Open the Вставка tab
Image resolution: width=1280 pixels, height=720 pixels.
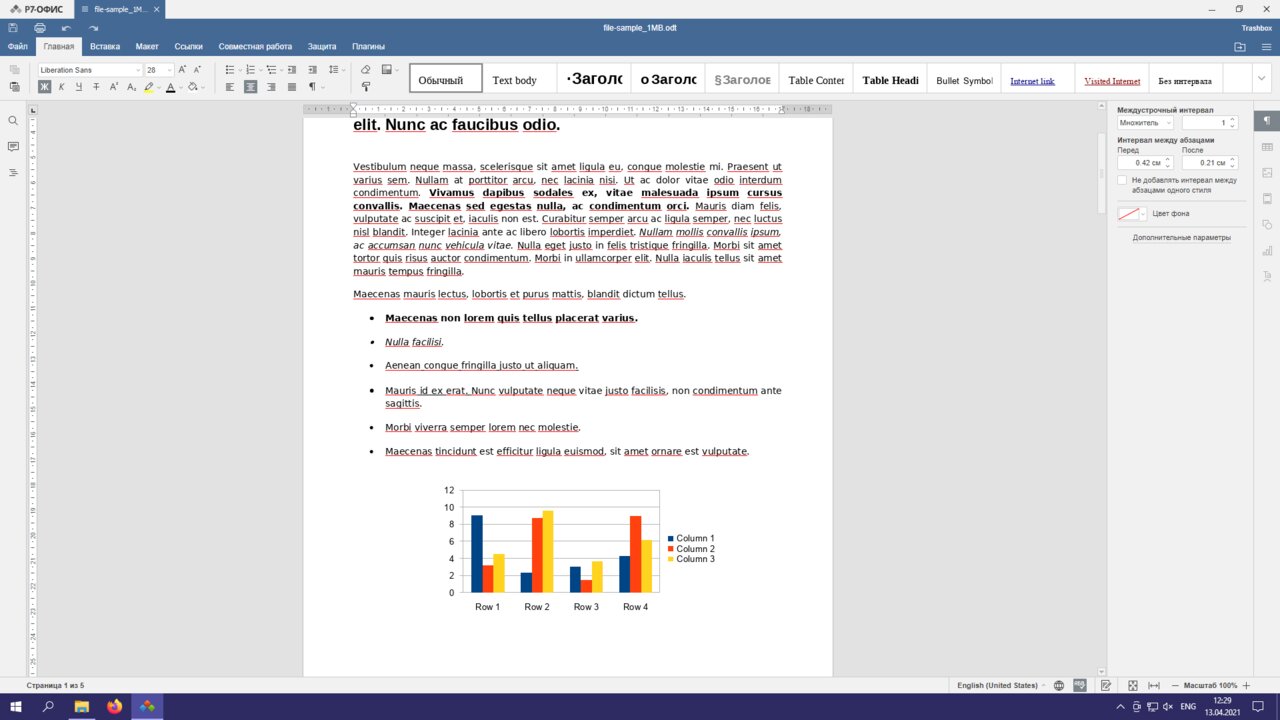[x=104, y=46]
